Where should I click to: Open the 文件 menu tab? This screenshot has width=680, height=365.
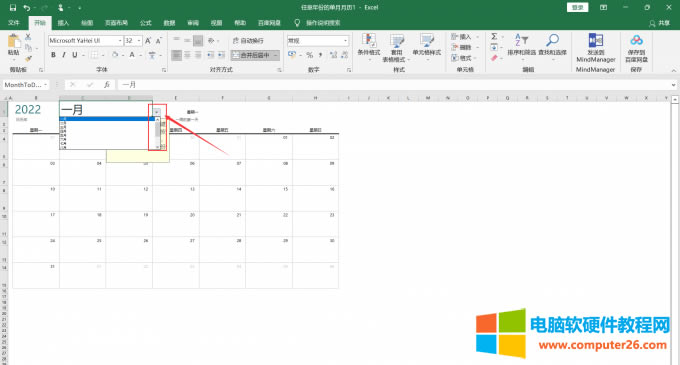14,23
